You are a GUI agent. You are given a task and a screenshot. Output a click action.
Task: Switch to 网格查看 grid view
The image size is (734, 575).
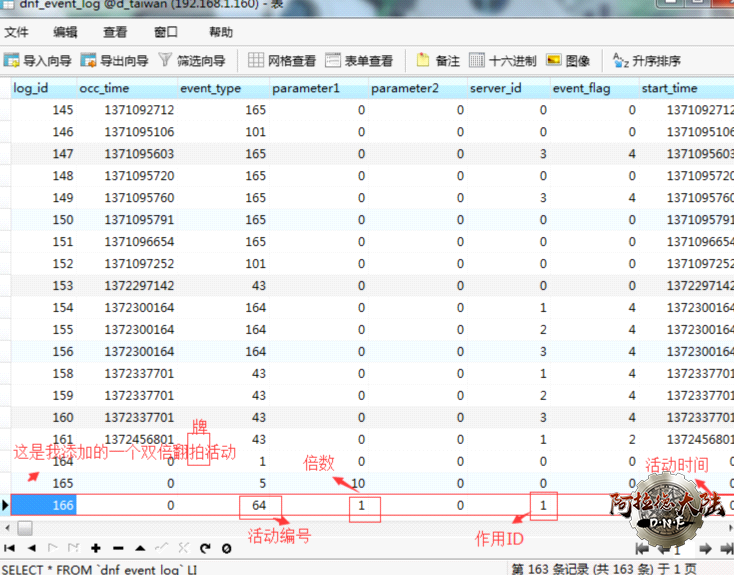[x=282, y=61]
